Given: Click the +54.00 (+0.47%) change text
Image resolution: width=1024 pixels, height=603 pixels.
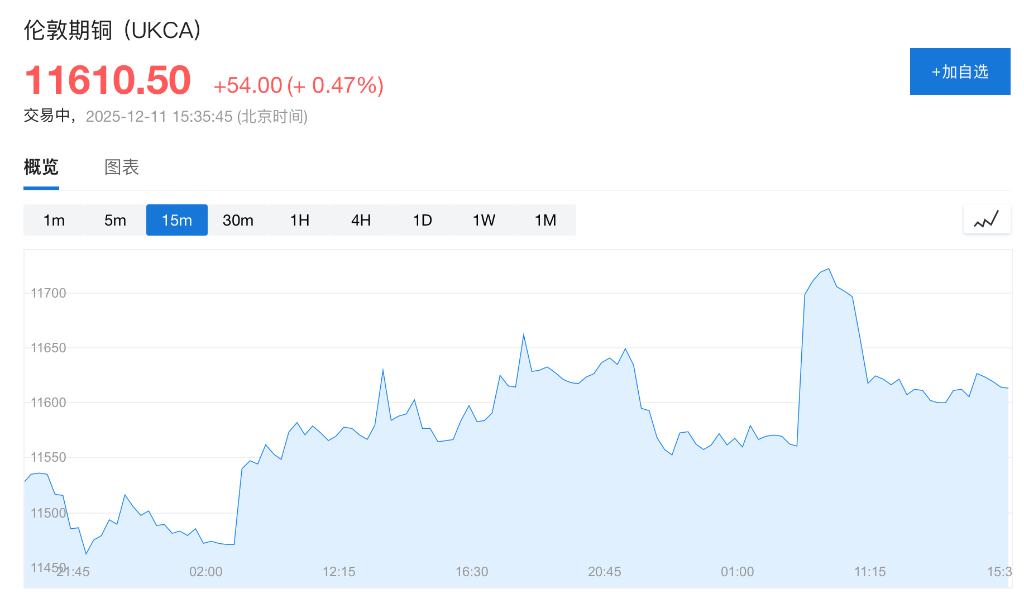Looking at the screenshot, I should click(x=298, y=86).
